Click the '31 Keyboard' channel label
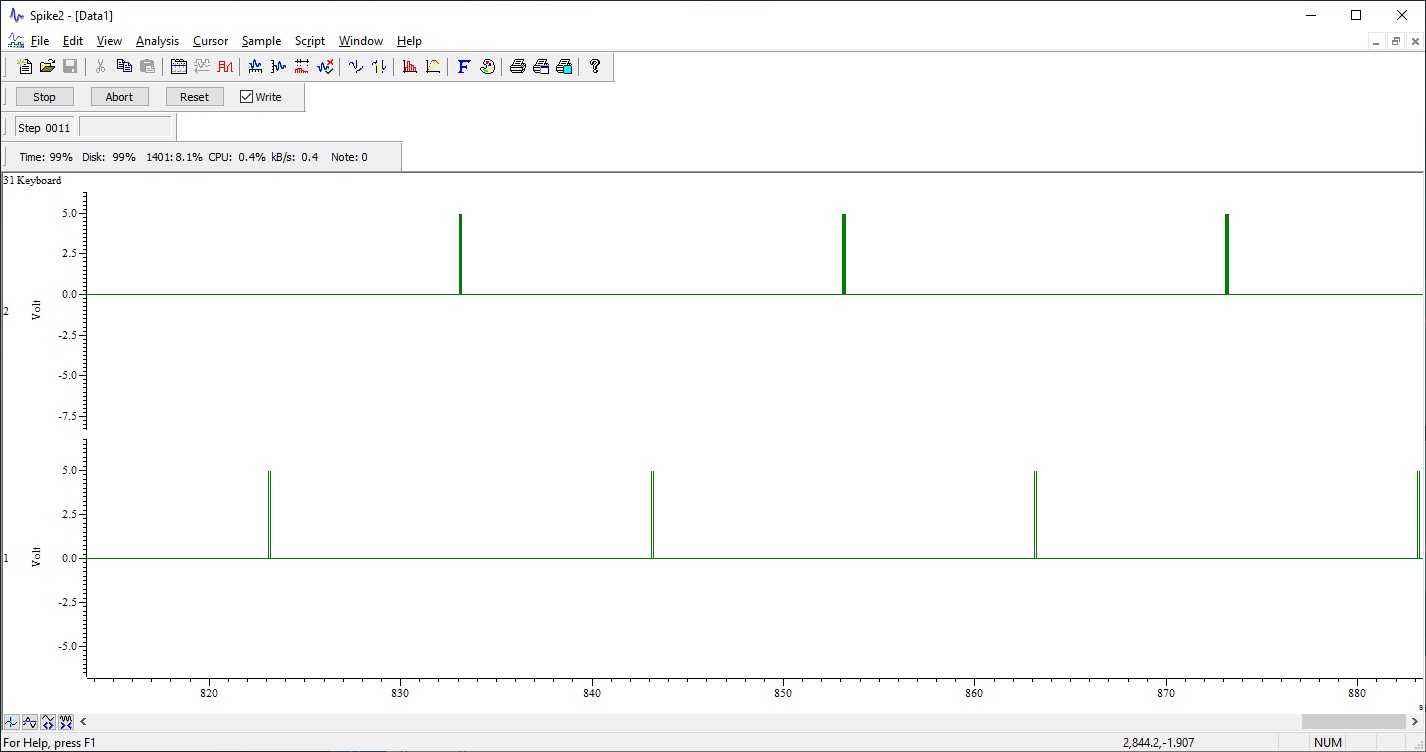Screen dimensions: 1426x752 [32, 180]
